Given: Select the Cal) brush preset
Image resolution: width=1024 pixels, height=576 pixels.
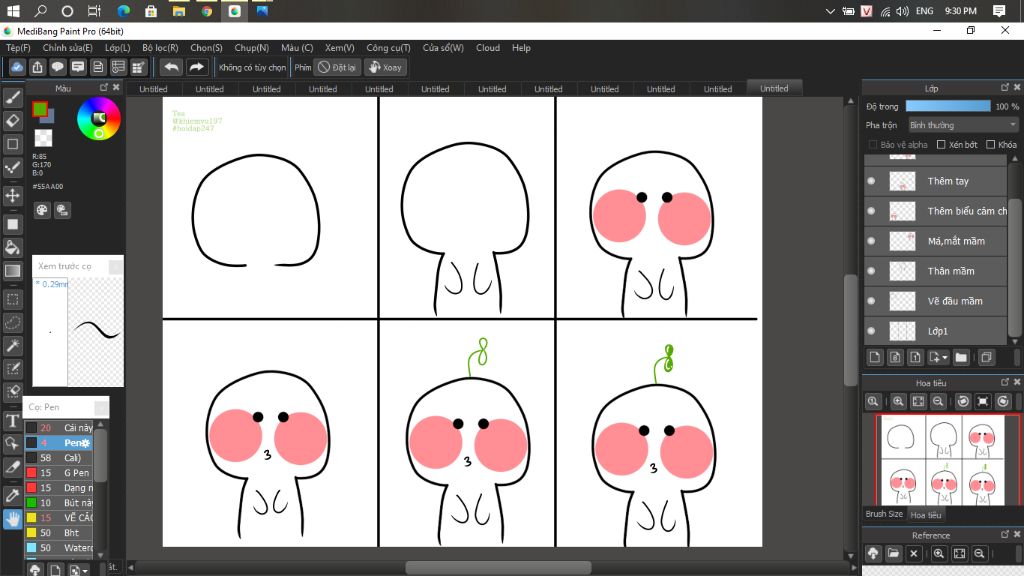Looking at the screenshot, I should [x=59, y=458].
